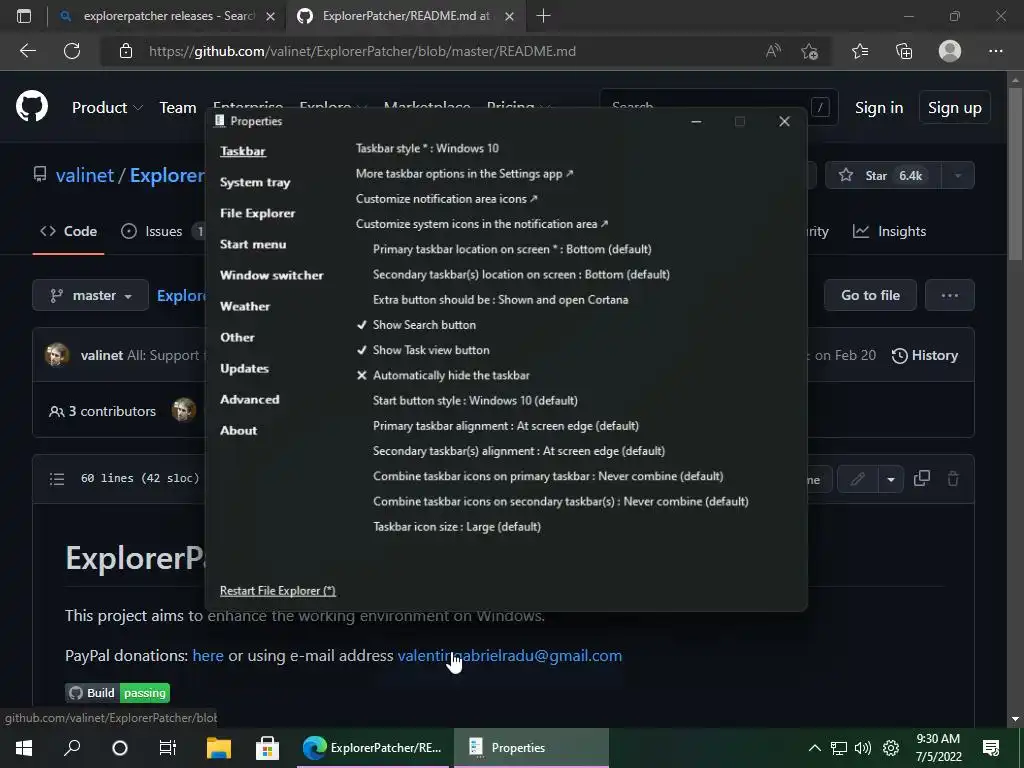Click the delete file trash icon
This screenshot has width=1024, height=768.
tap(953, 479)
